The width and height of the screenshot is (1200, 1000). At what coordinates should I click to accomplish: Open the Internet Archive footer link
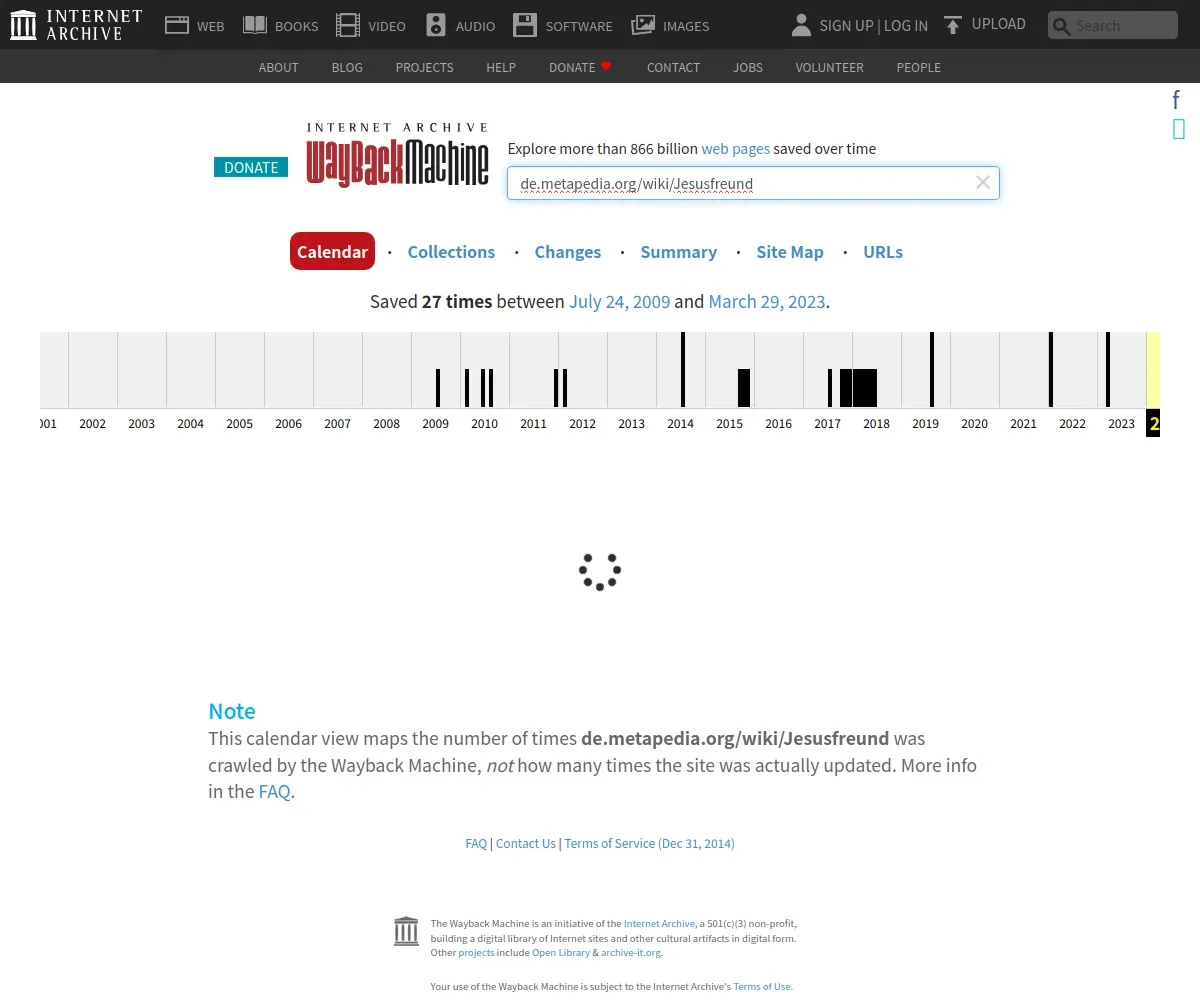(x=659, y=924)
